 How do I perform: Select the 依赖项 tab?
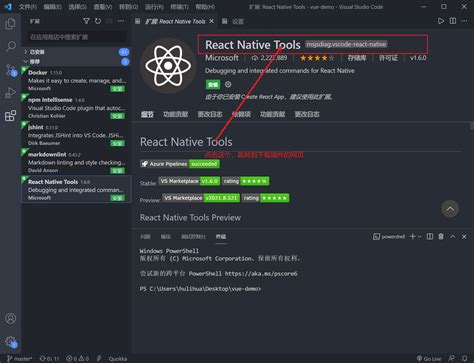tap(241, 114)
